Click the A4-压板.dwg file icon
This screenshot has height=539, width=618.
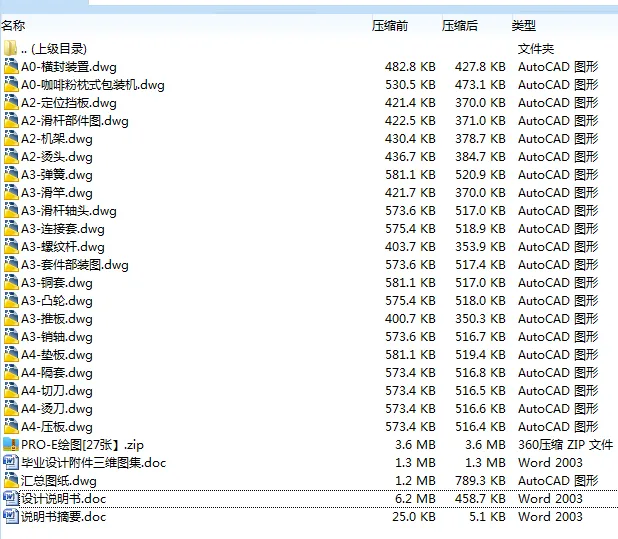pyautogui.click(x=11, y=426)
